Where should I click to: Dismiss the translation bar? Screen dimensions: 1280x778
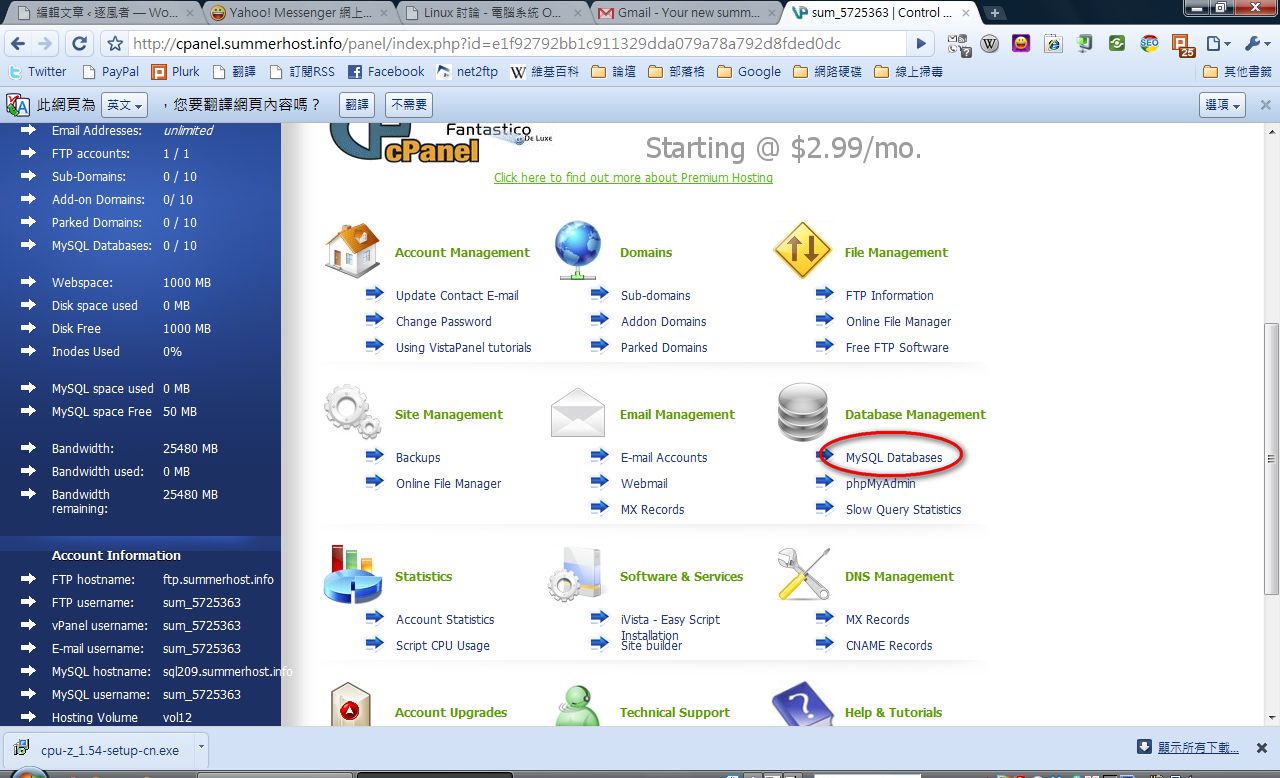pos(1265,105)
